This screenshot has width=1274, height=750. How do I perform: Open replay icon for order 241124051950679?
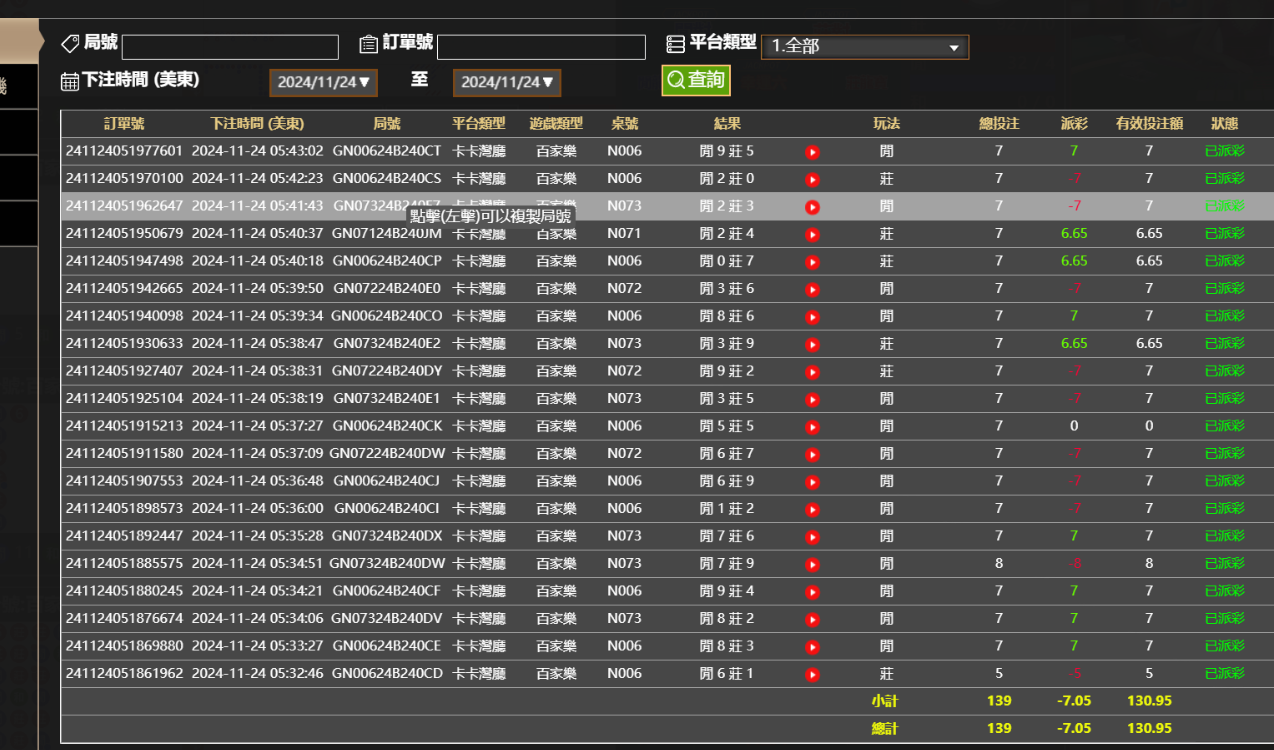pyautogui.click(x=812, y=235)
